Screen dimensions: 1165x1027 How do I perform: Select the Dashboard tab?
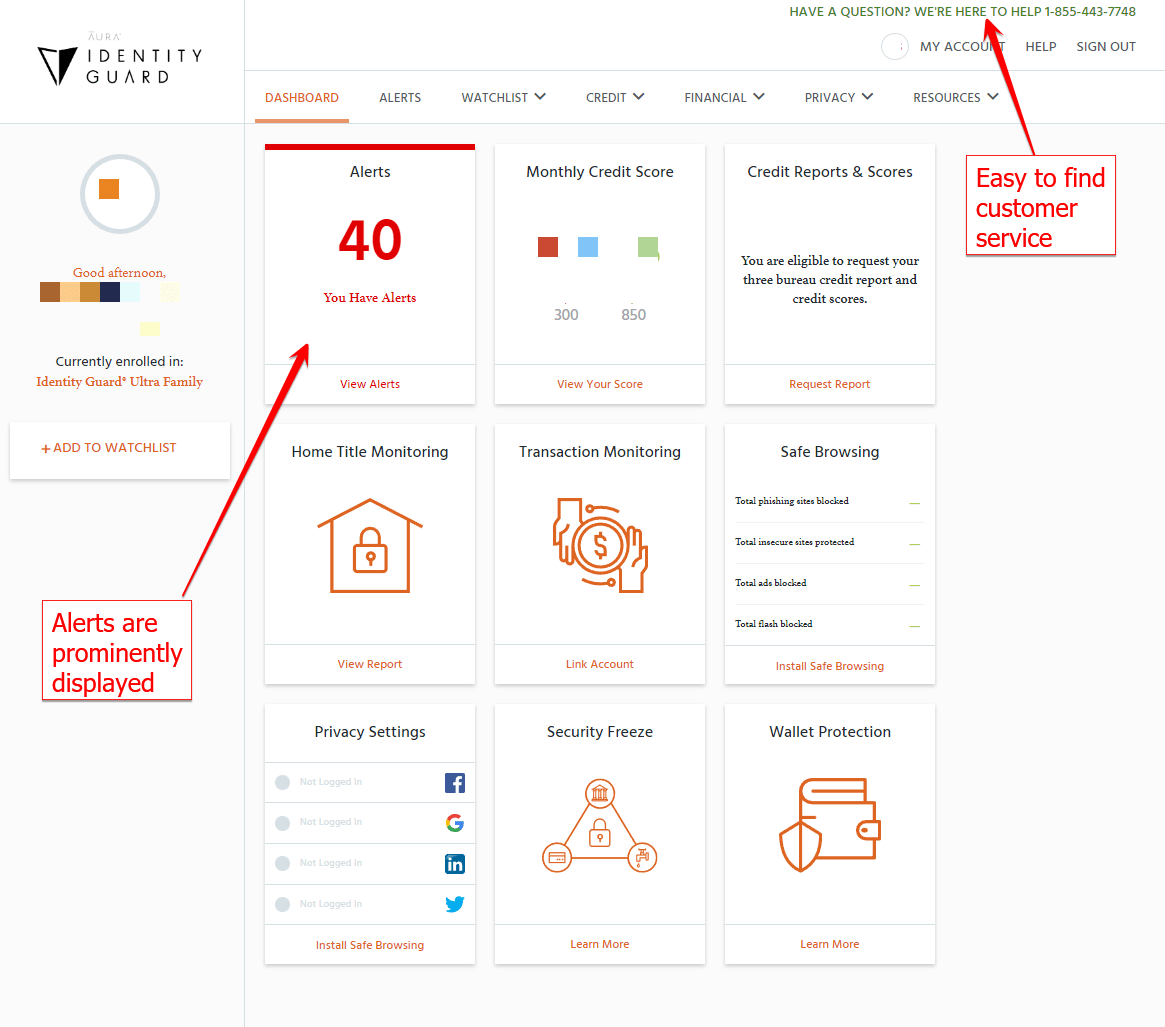tap(302, 97)
